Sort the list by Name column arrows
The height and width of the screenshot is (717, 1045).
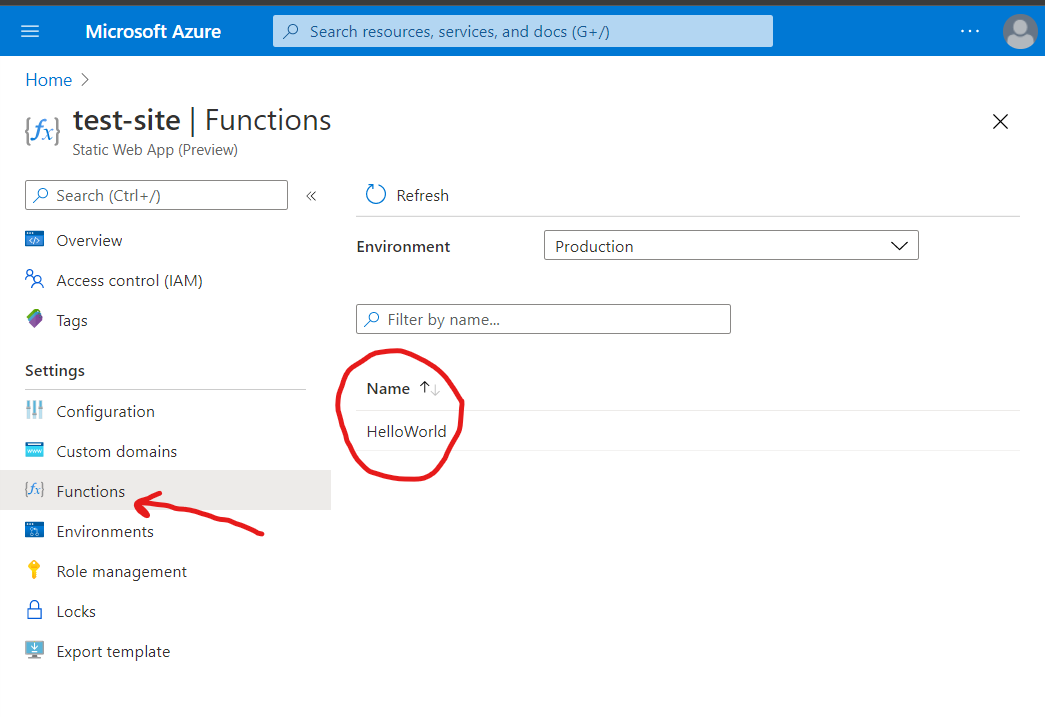430,388
